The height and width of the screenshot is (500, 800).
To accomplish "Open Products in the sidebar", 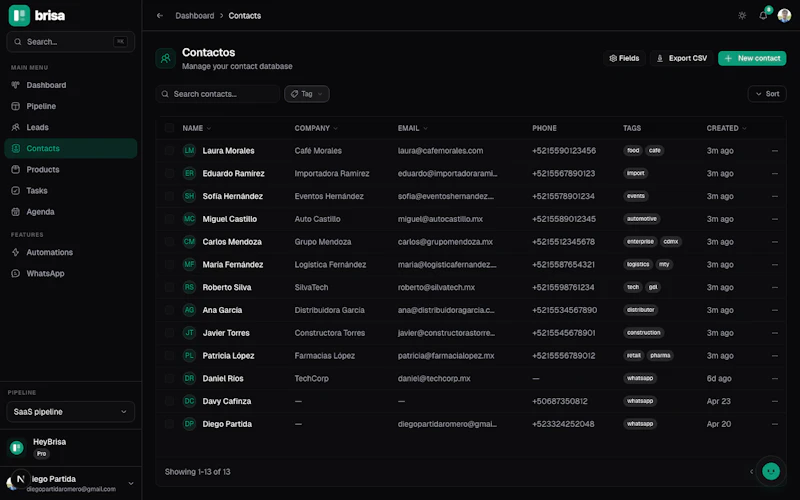I will 70,169.
